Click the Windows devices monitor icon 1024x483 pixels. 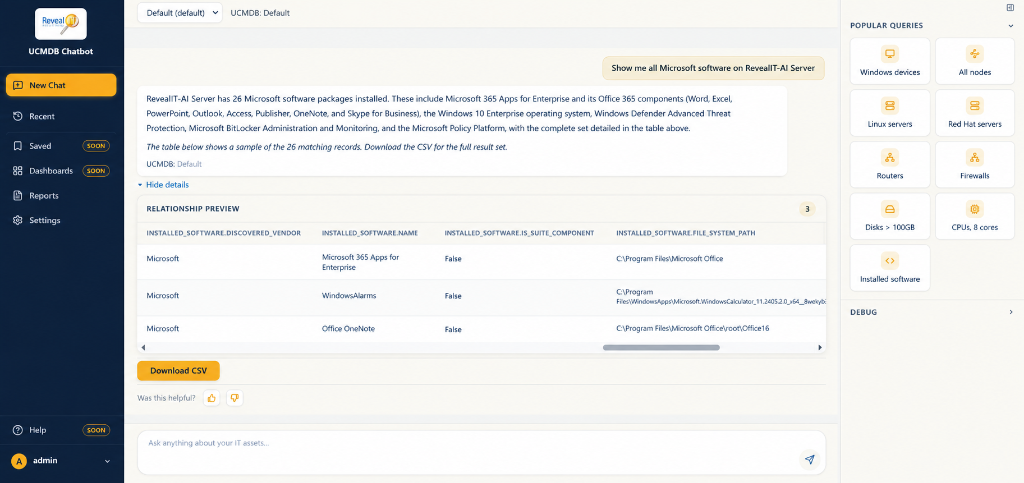pyautogui.click(x=889, y=54)
